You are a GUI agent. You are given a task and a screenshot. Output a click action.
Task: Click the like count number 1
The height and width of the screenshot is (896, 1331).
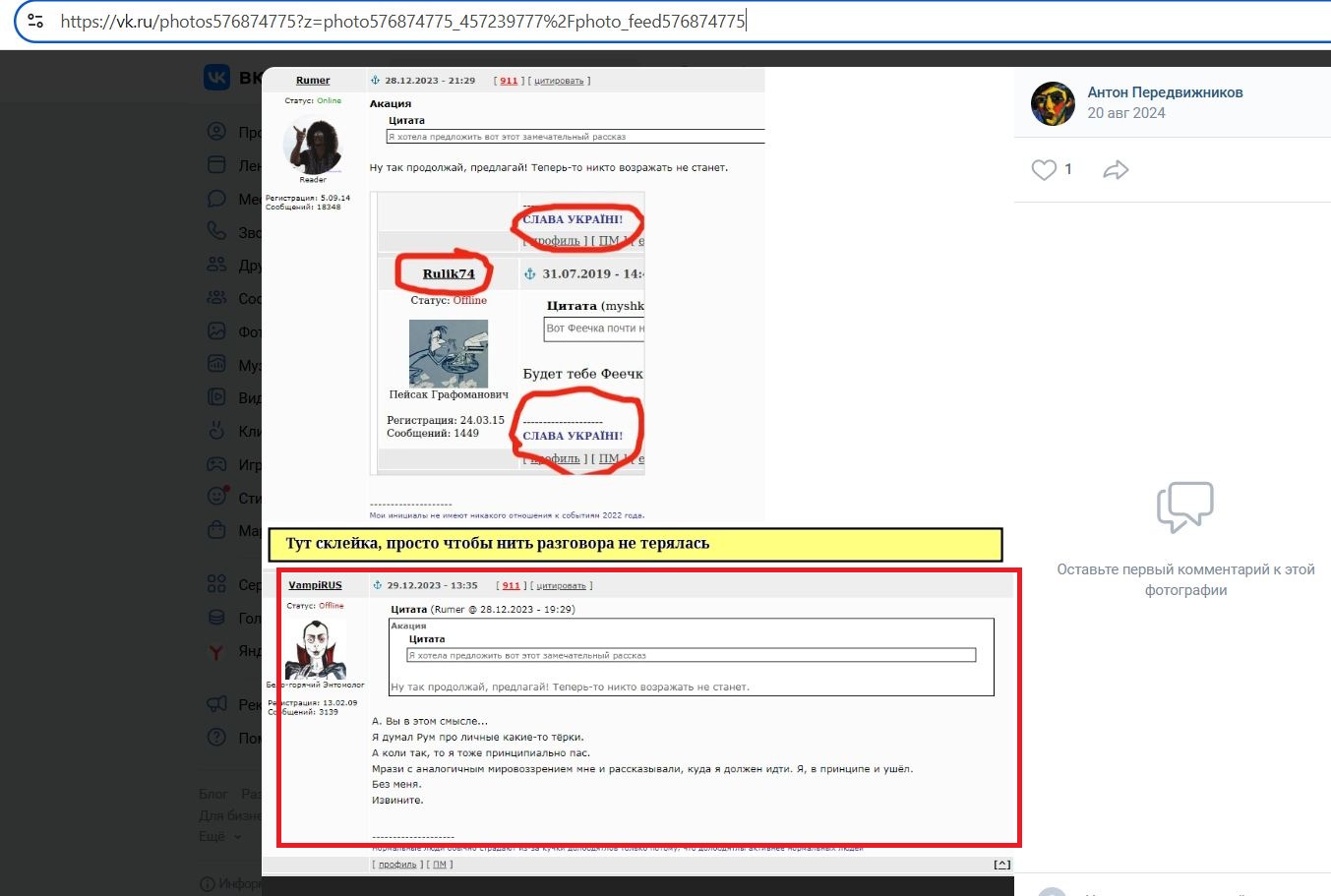coord(1068,170)
